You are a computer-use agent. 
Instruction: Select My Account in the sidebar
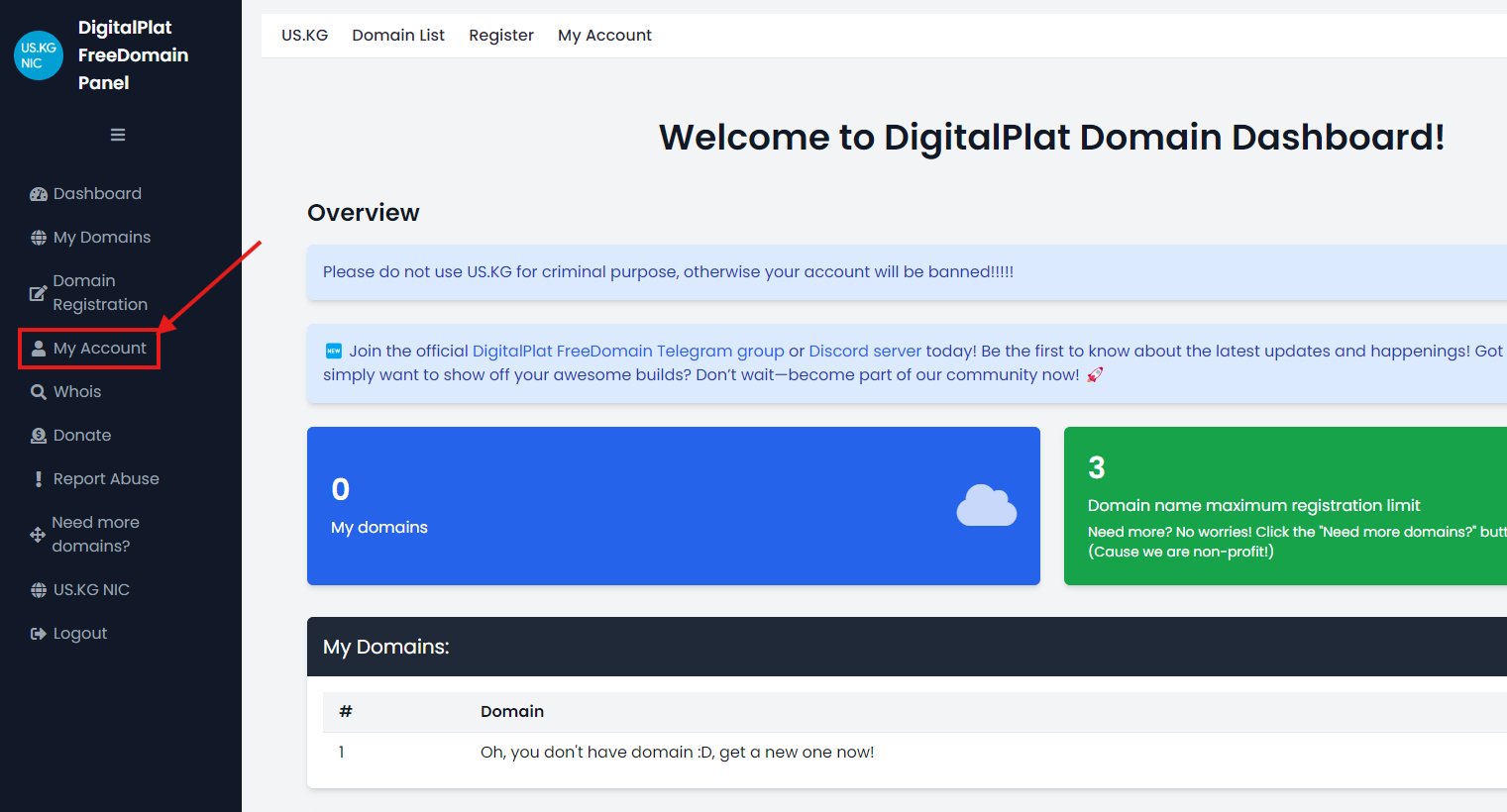tap(99, 349)
